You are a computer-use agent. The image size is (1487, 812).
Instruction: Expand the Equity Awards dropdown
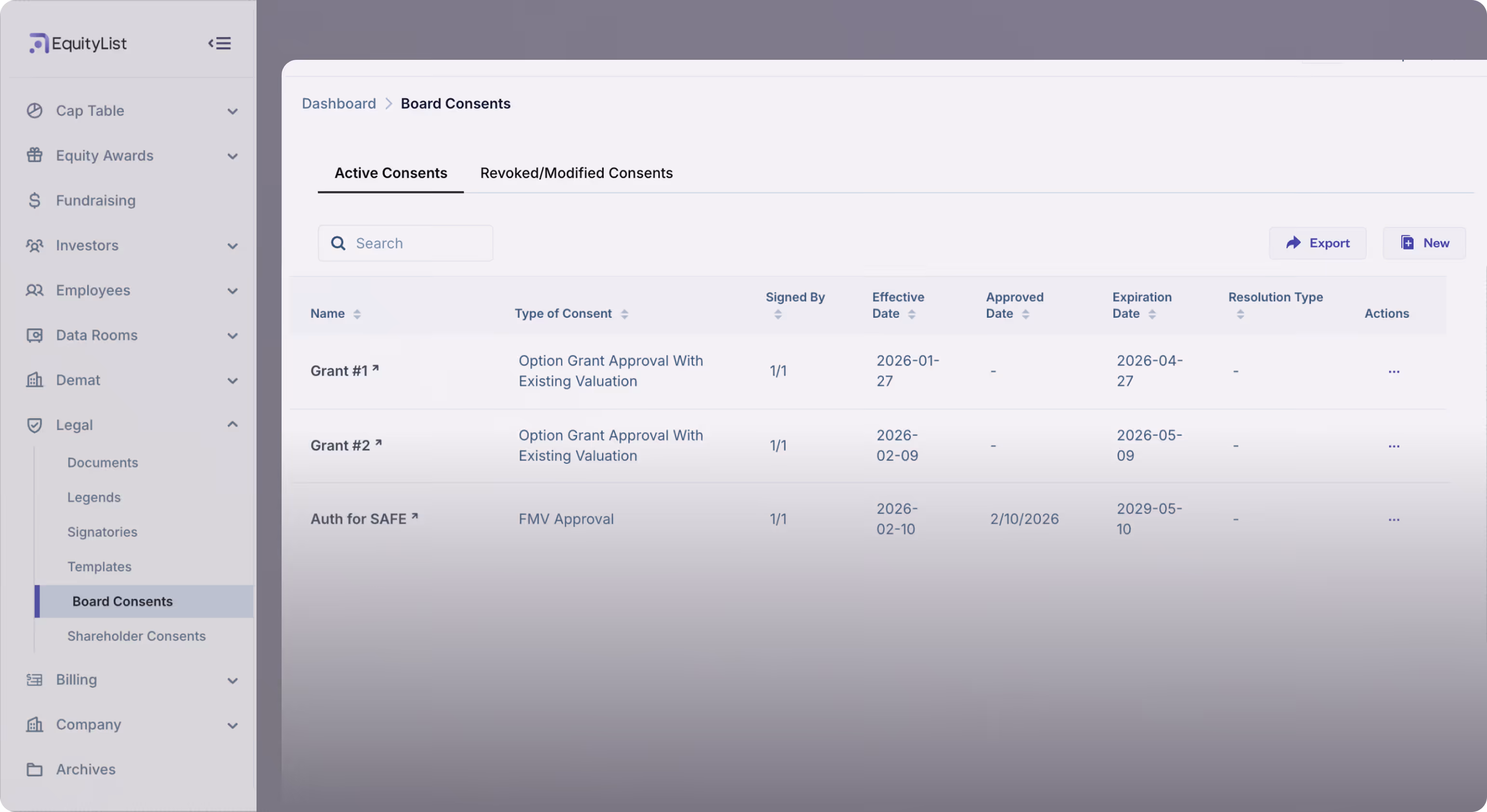(x=232, y=156)
